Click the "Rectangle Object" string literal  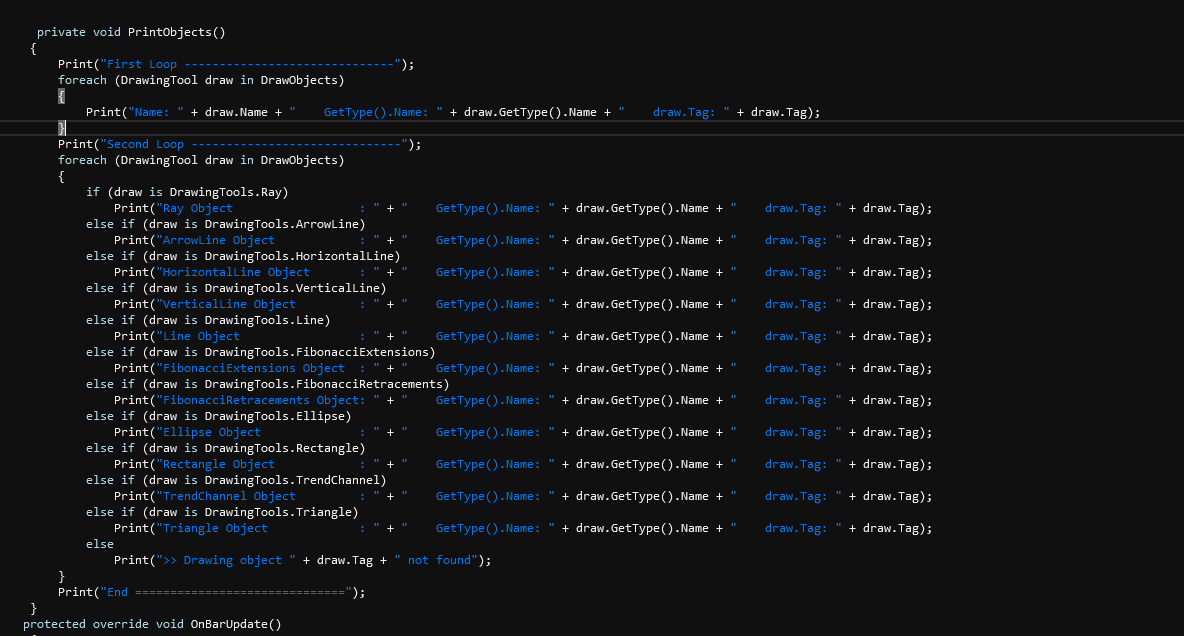tap(218, 464)
